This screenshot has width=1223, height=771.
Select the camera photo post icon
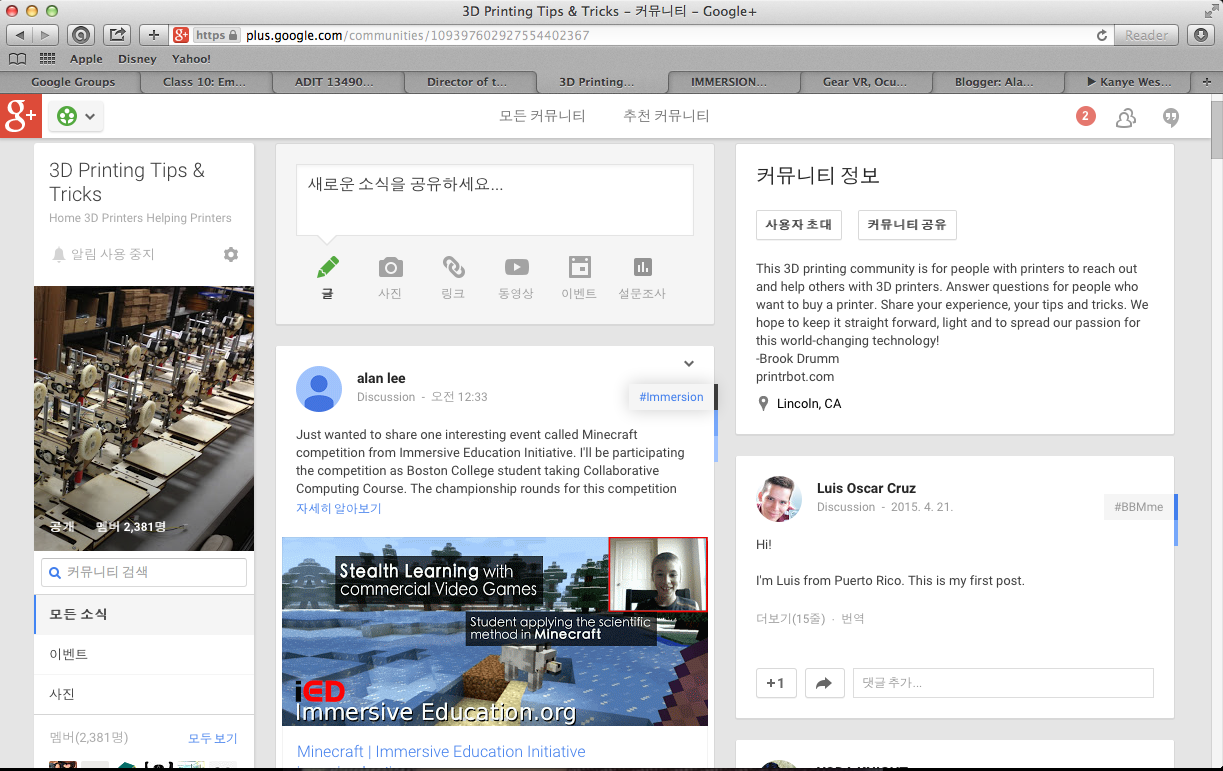390,267
